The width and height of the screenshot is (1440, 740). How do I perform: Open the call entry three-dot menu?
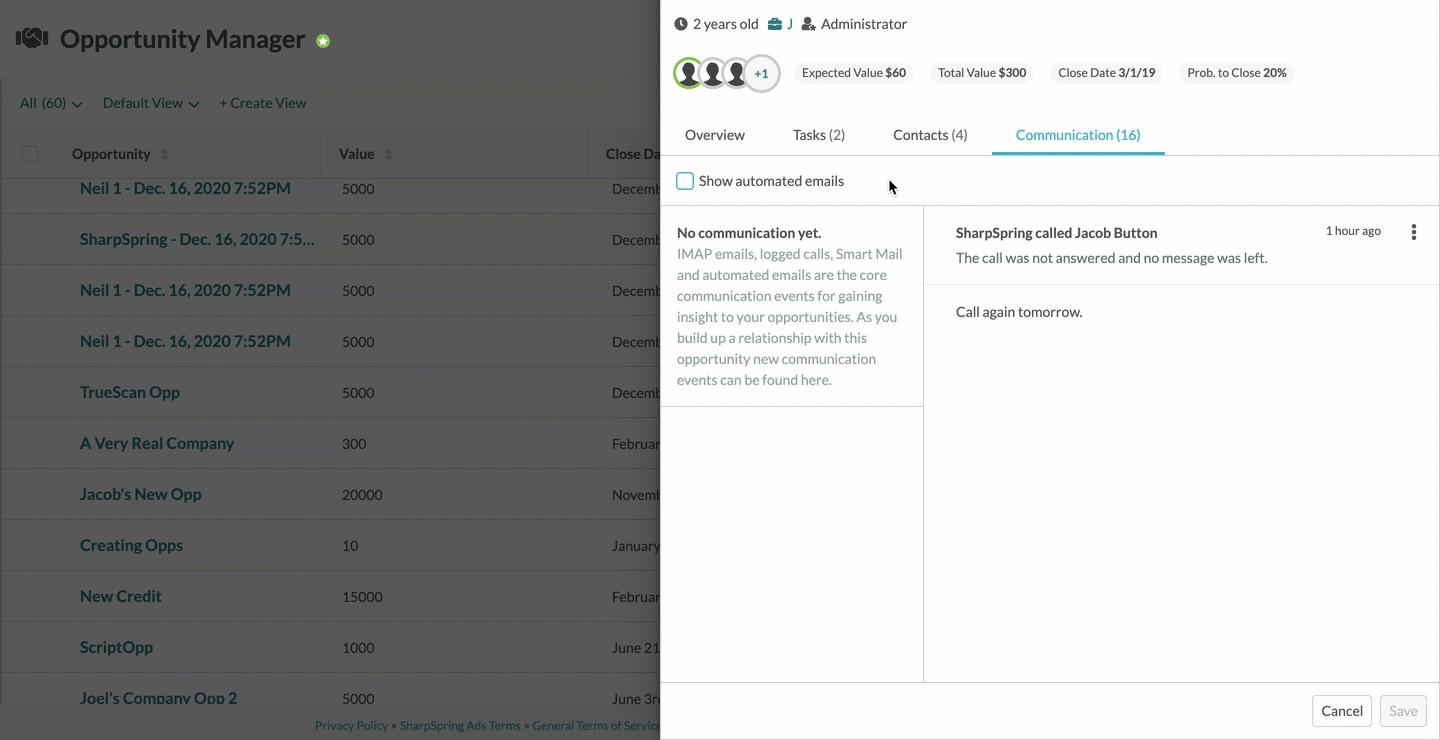1413,232
